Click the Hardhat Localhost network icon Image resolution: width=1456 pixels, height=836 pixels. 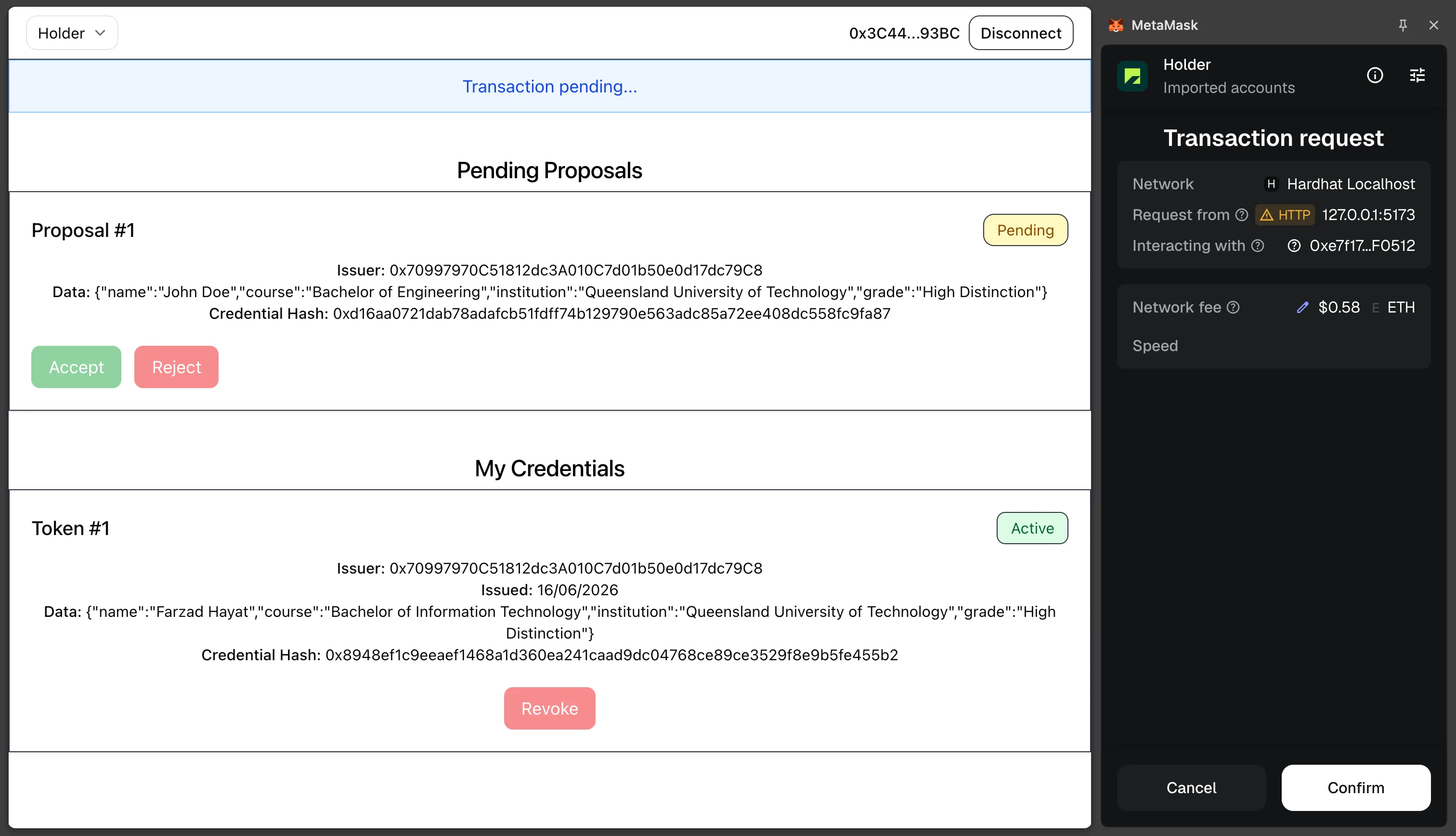click(x=1271, y=184)
